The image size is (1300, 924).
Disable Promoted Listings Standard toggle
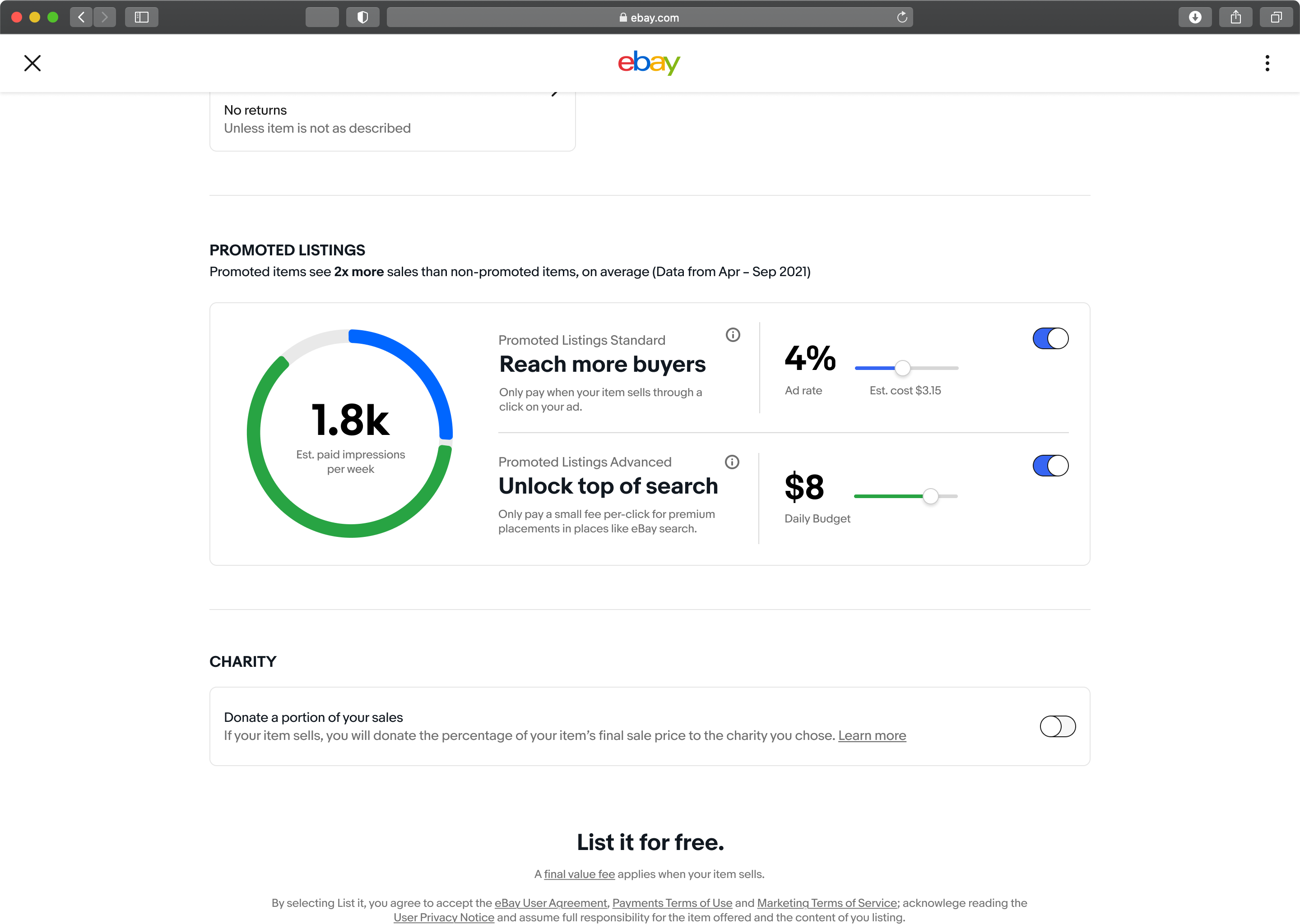coord(1050,338)
